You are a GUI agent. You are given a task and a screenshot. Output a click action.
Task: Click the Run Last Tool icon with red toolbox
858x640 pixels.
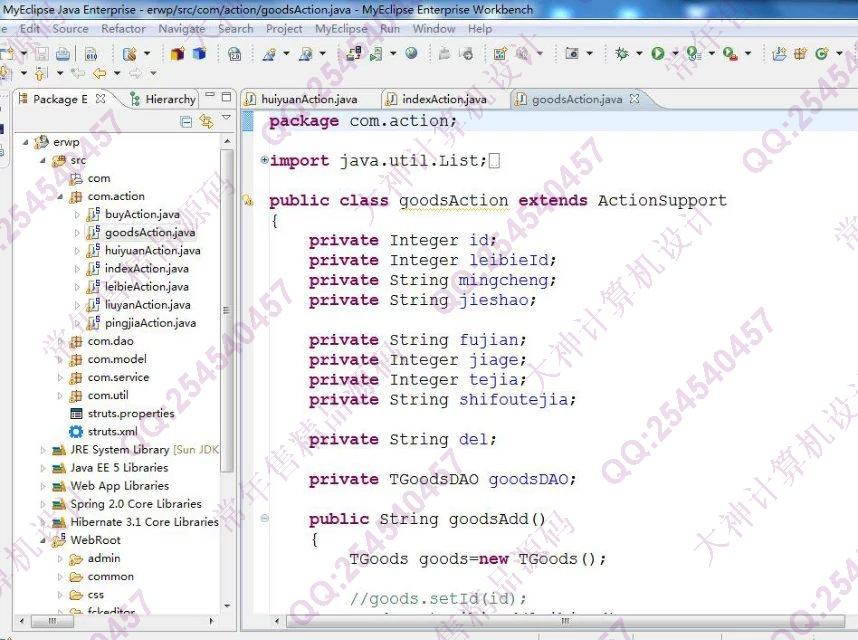(x=730, y=53)
